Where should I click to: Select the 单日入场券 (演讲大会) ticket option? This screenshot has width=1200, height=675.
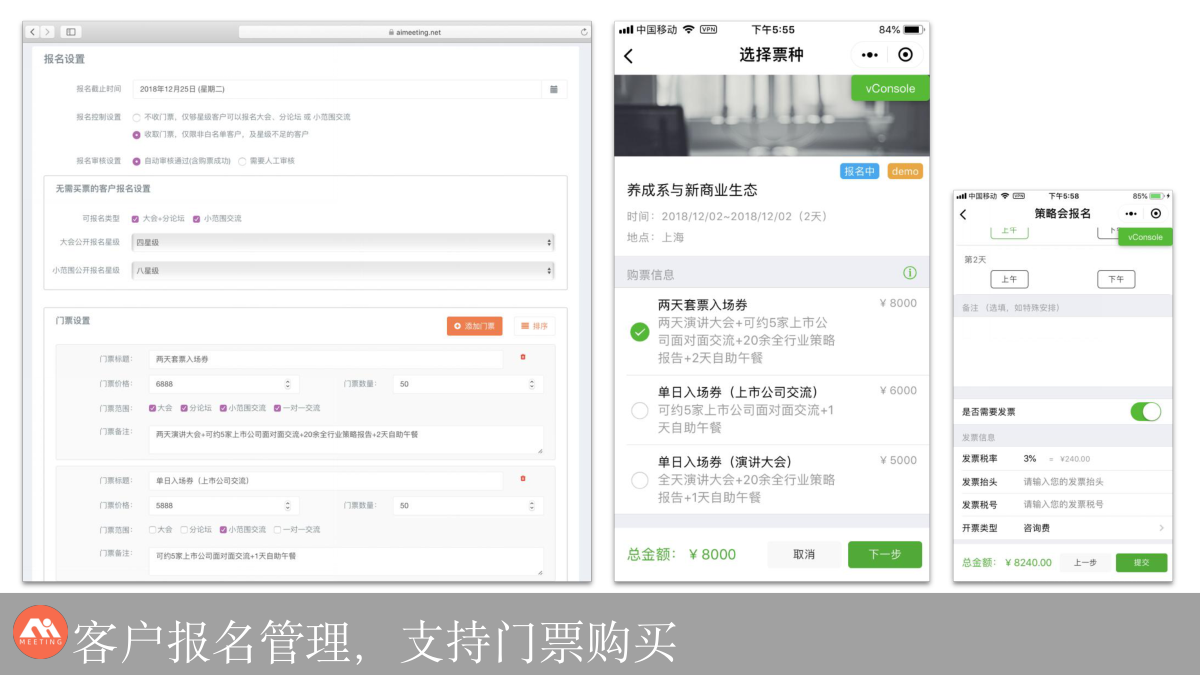point(640,480)
